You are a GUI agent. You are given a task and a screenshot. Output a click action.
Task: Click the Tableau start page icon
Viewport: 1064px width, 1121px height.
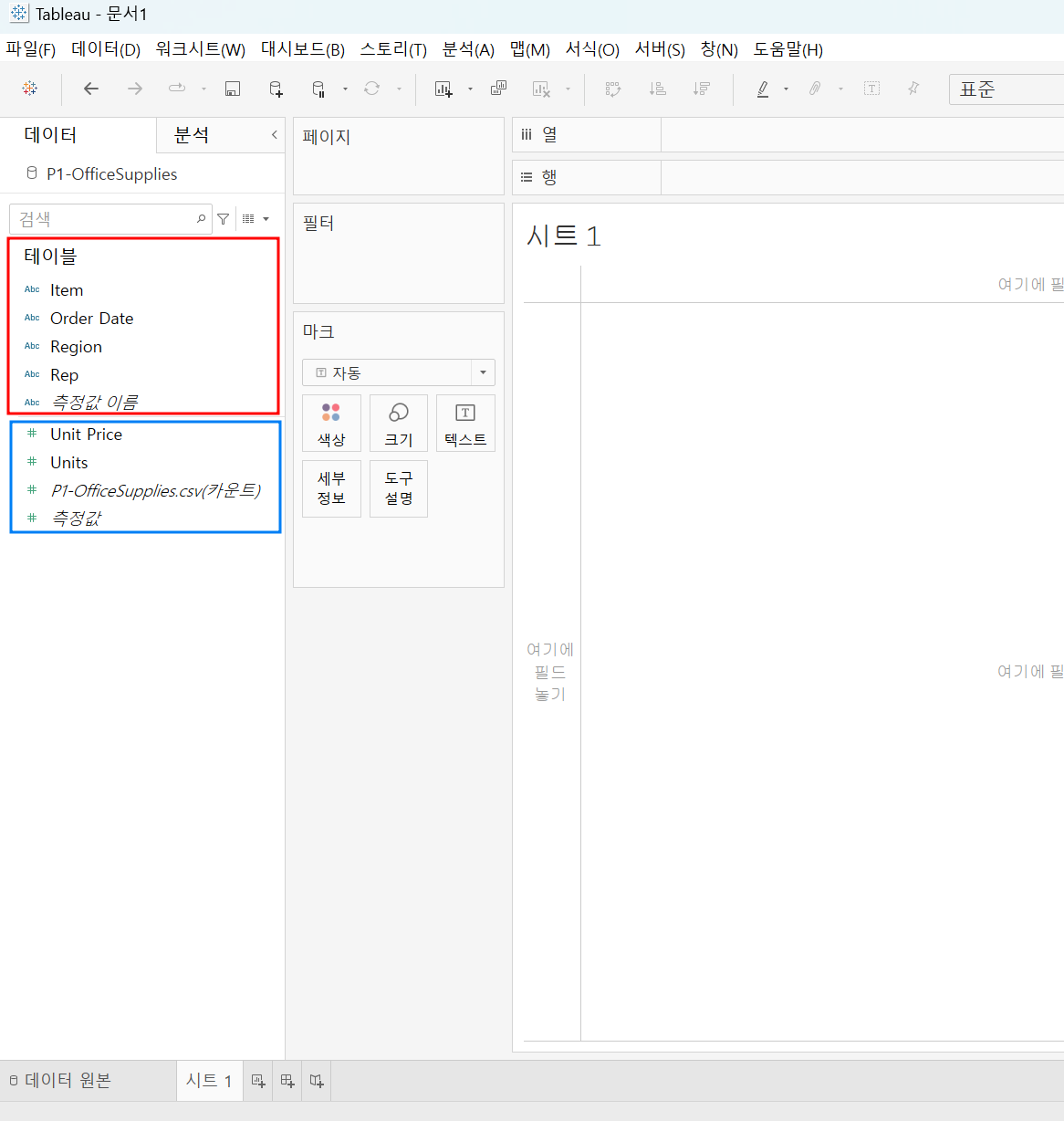[x=30, y=89]
